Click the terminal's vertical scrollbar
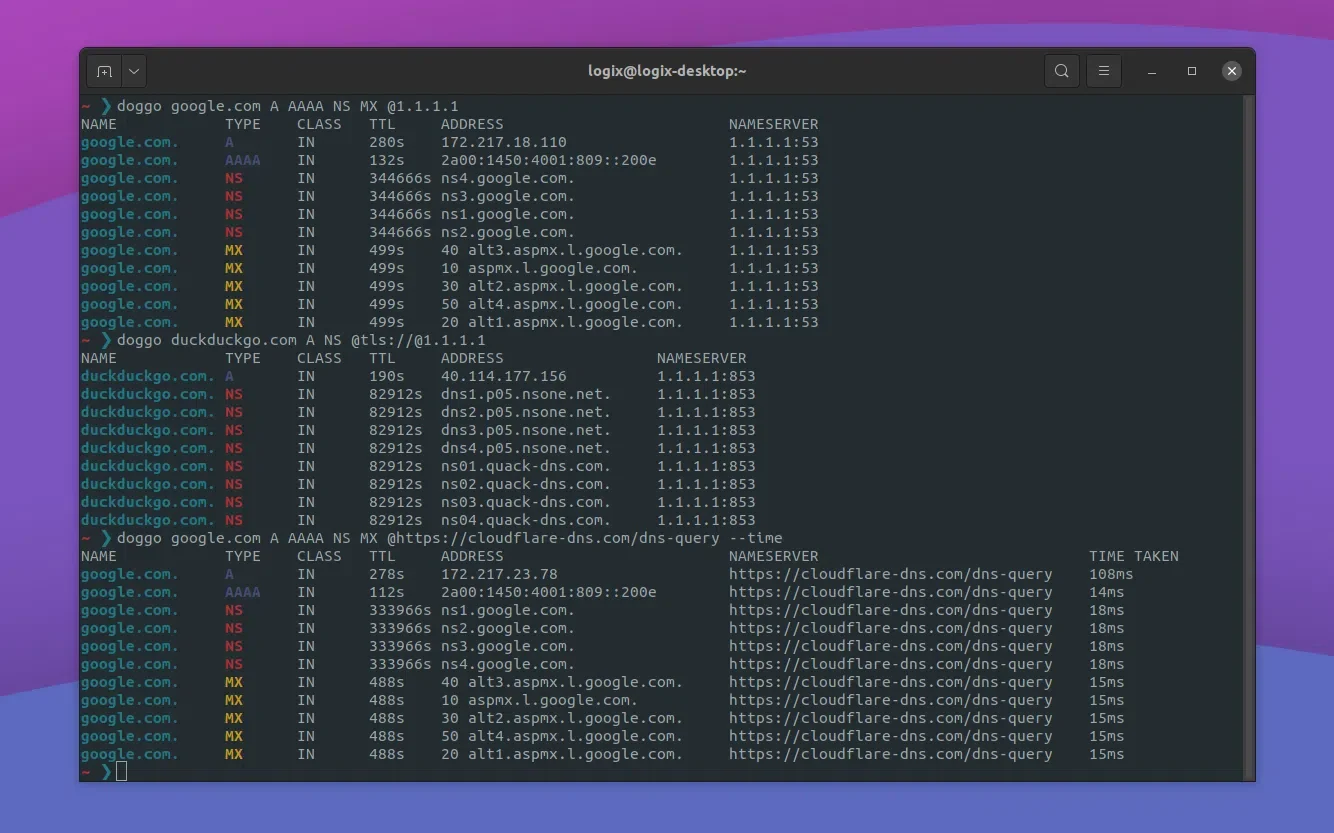 click(x=1247, y=438)
